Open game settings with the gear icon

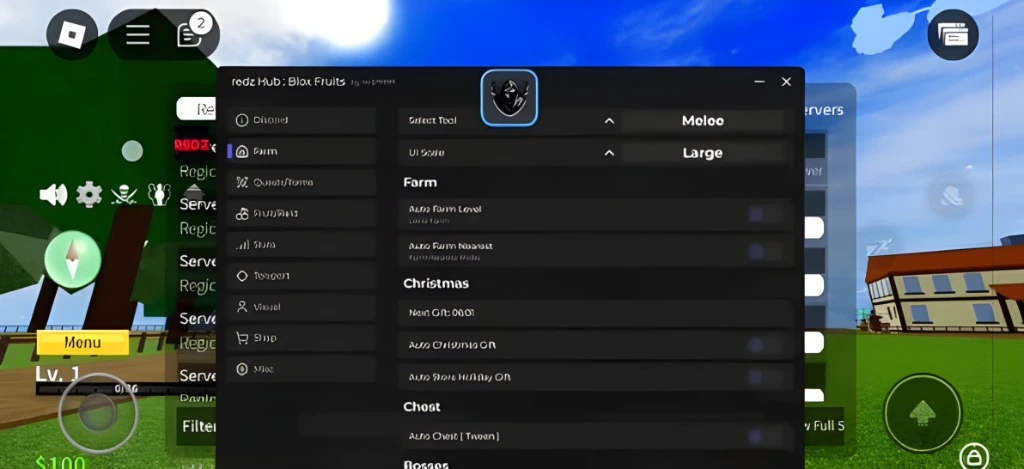tap(89, 195)
